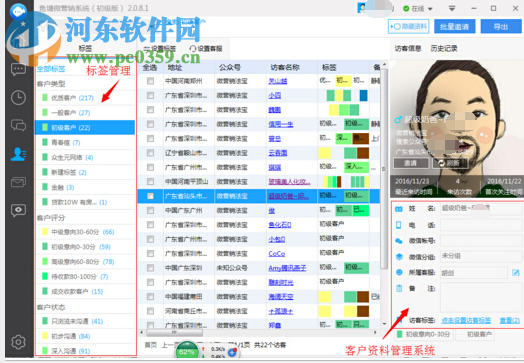524x363 pixels.
Task: Click the 邀请 button on visitor photo
Action: pyautogui.click(x=411, y=163)
